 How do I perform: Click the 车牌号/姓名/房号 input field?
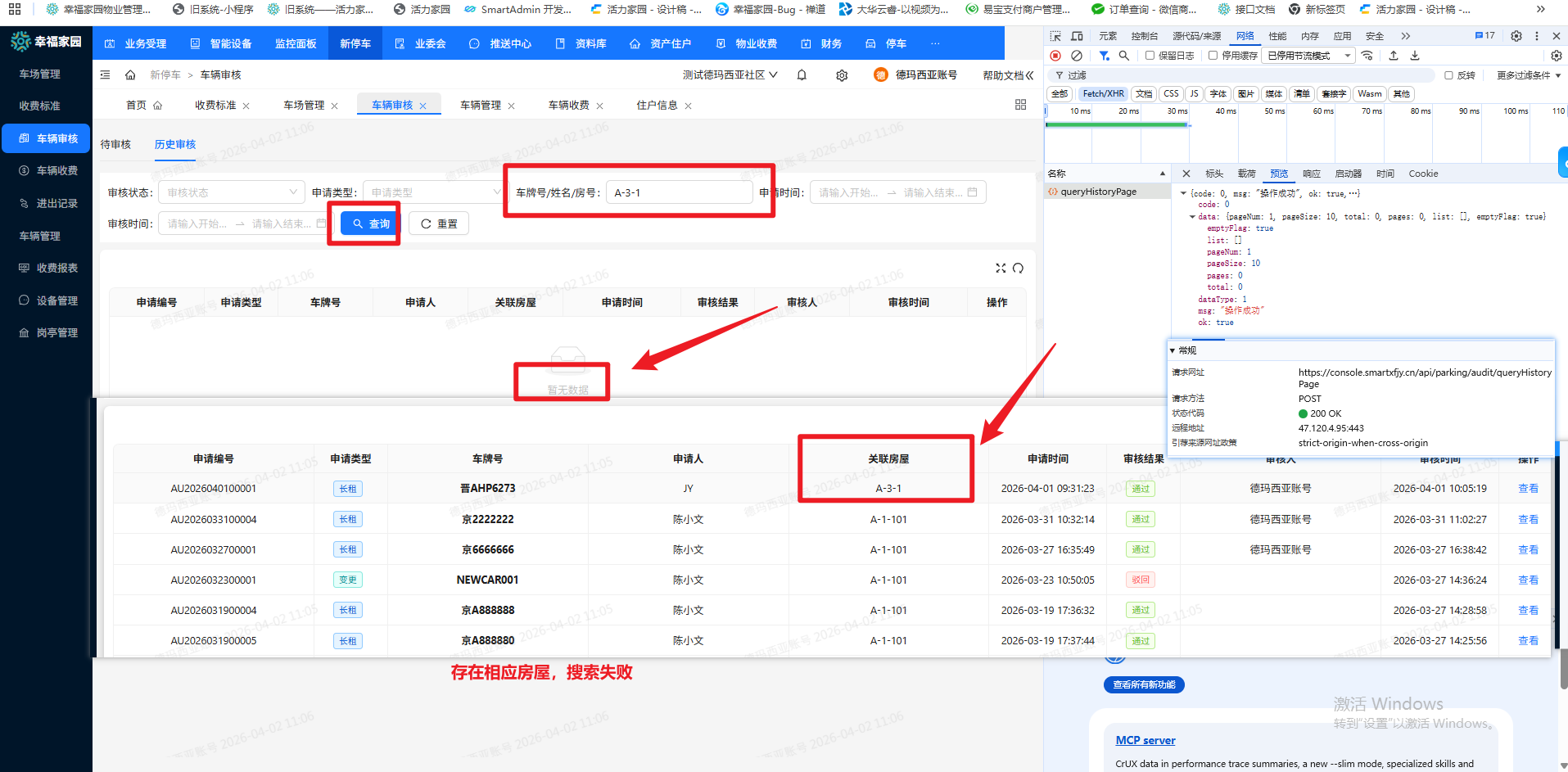click(x=679, y=192)
